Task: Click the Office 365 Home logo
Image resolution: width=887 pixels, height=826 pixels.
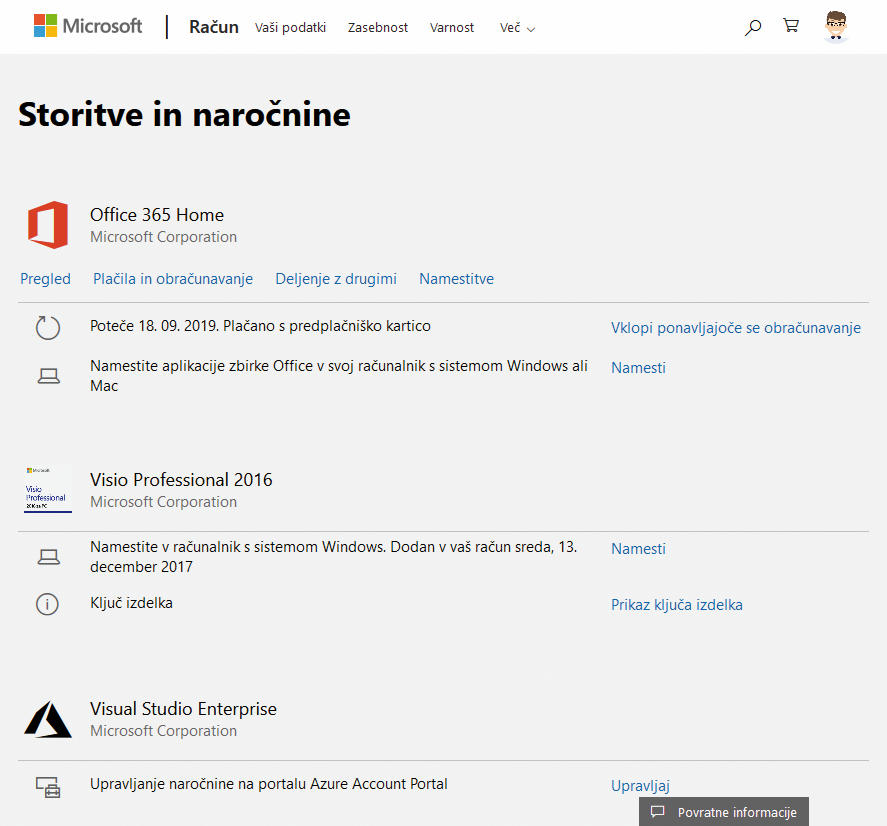Action: [48, 225]
